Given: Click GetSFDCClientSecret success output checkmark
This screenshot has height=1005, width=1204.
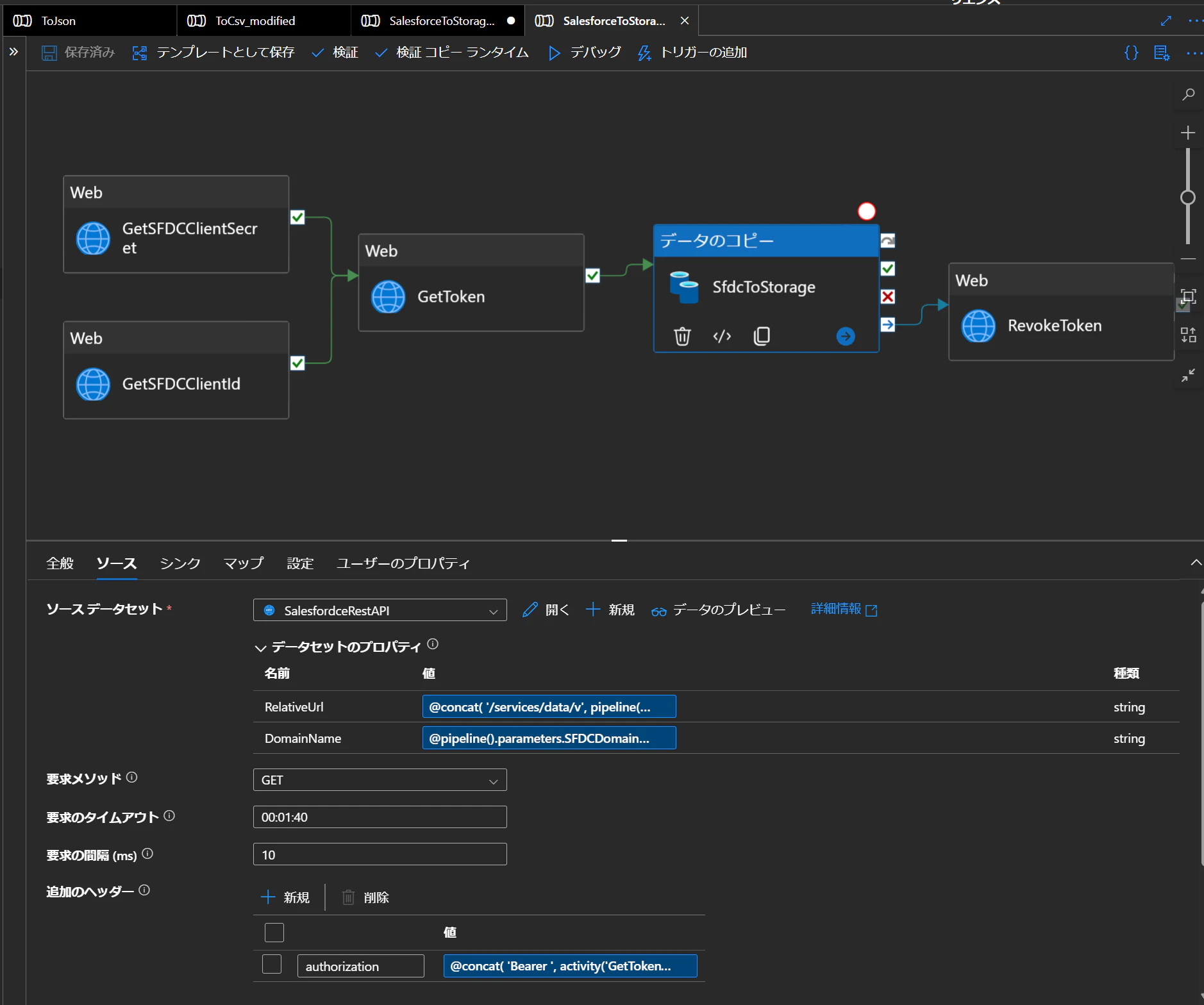Looking at the screenshot, I should (297, 217).
